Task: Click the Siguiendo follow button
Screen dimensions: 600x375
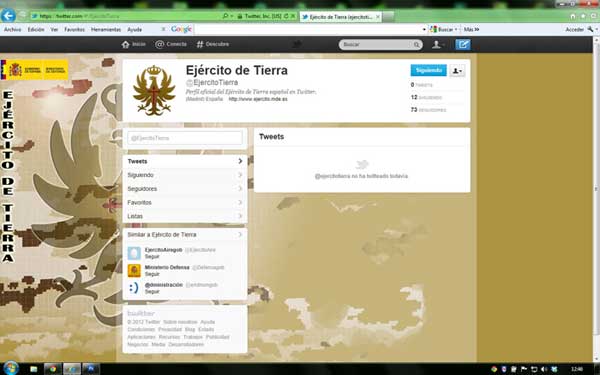Action: [x=429, y=70]
